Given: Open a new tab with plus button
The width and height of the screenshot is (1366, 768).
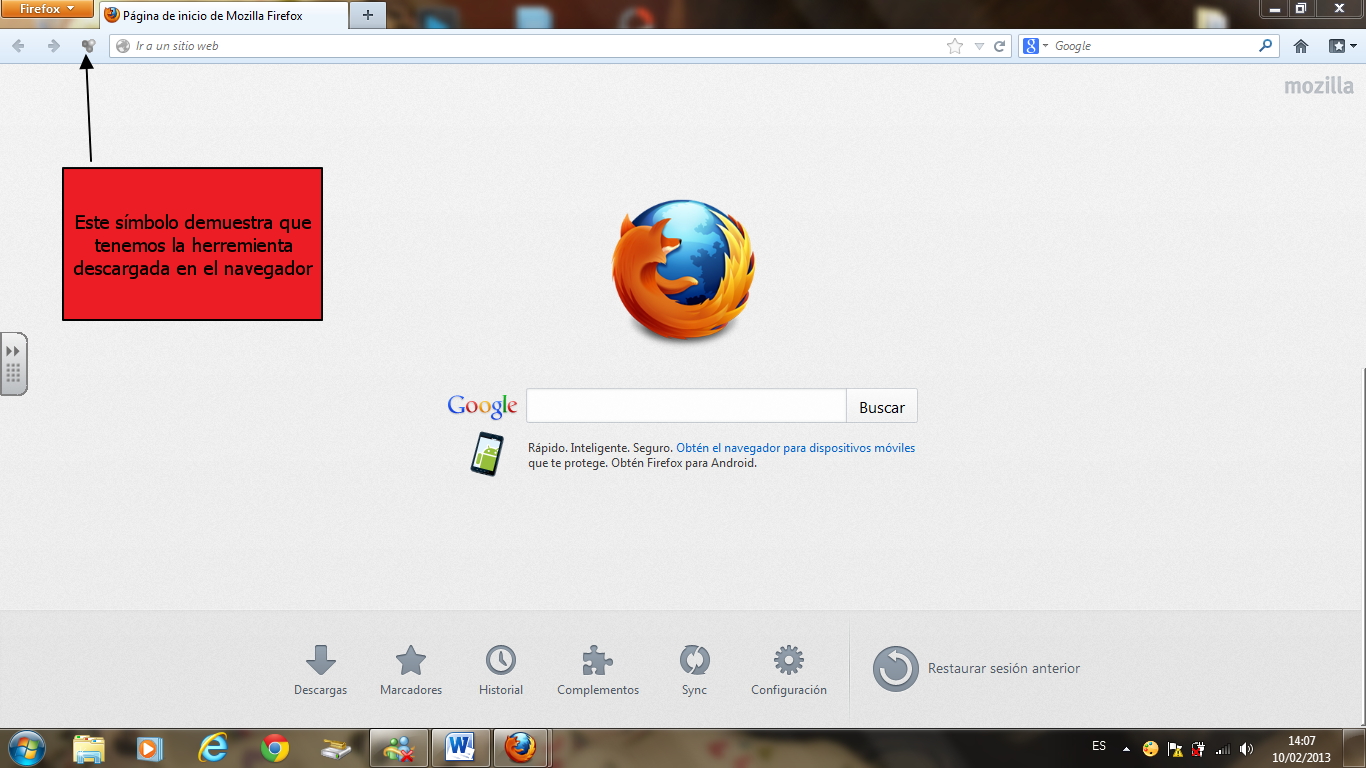Looking at the screenshot, I should point(368,15).
